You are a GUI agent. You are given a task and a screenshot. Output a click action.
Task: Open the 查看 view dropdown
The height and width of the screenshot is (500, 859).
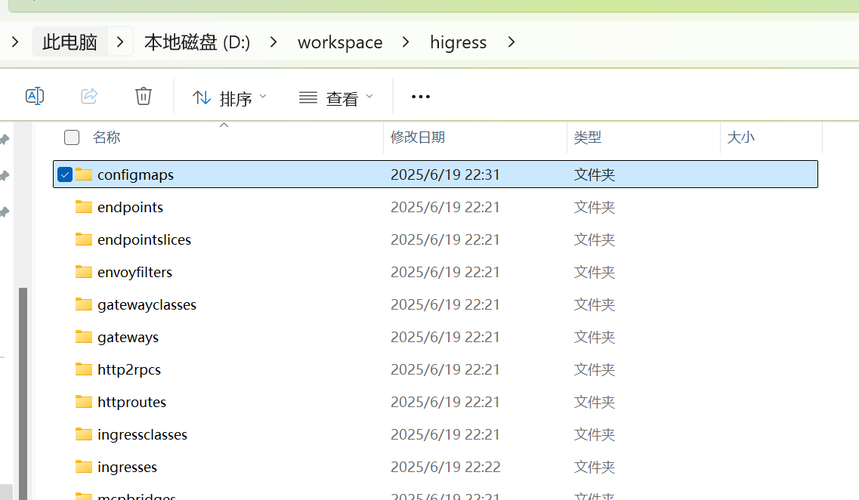click(x=336, y=98)
